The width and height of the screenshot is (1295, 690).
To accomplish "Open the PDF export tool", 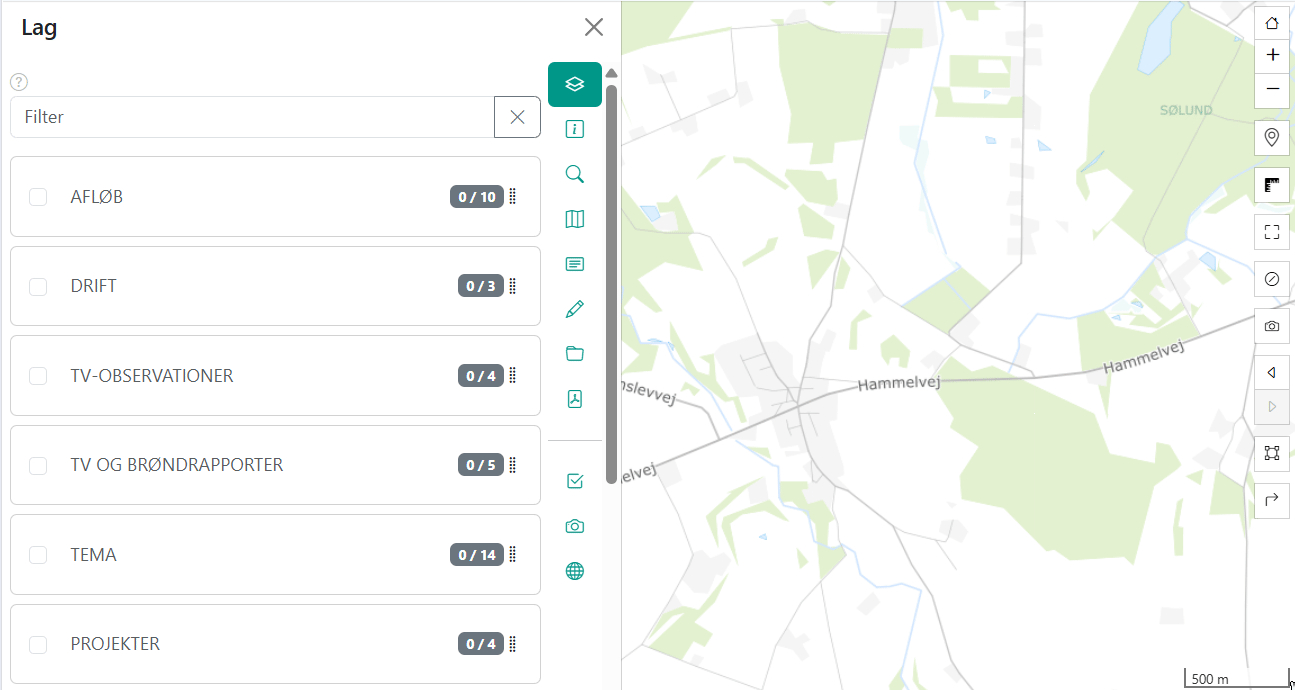I will click(x=574, y=399).
